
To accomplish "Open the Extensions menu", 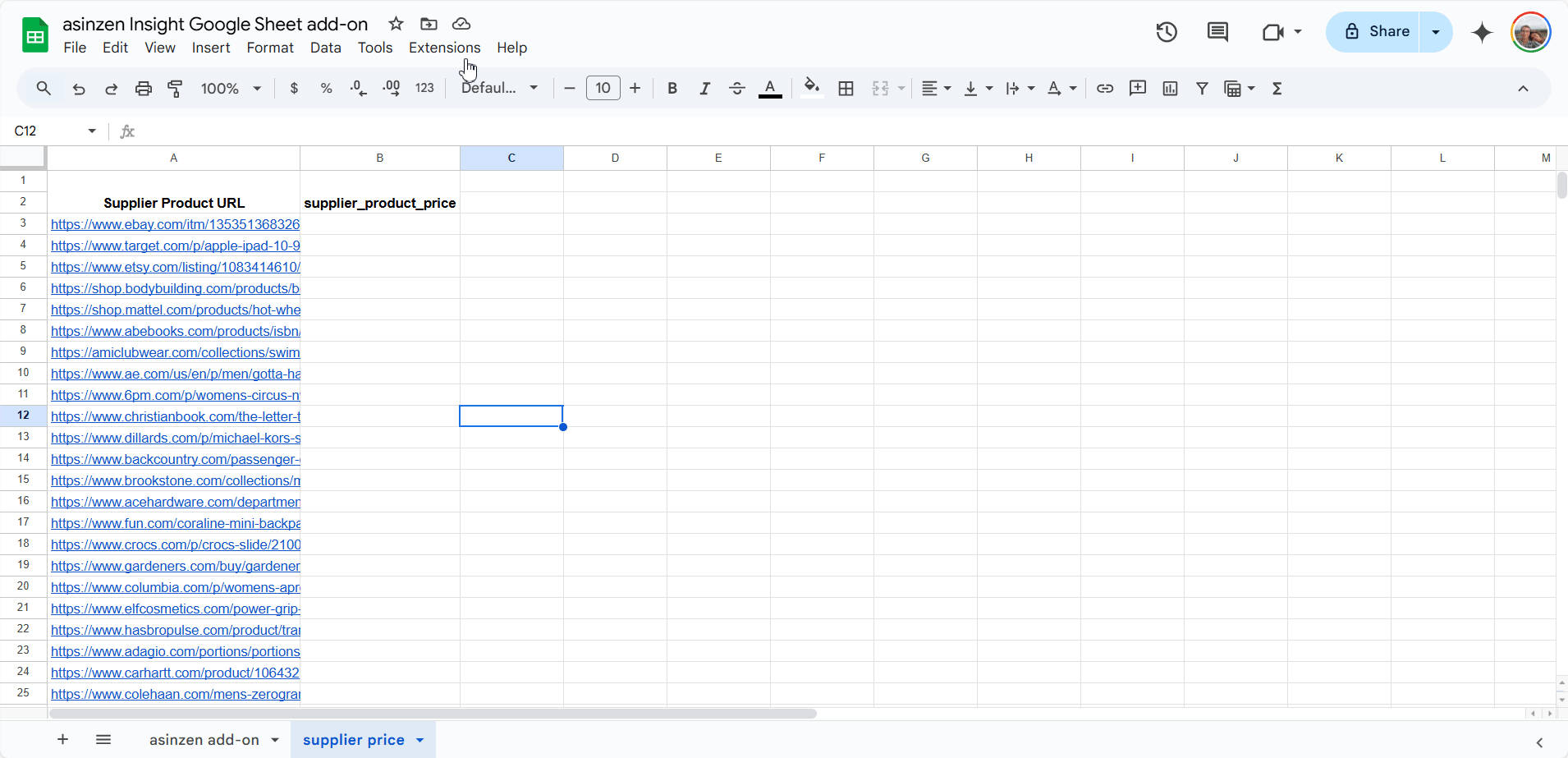I will coord(445,48).
